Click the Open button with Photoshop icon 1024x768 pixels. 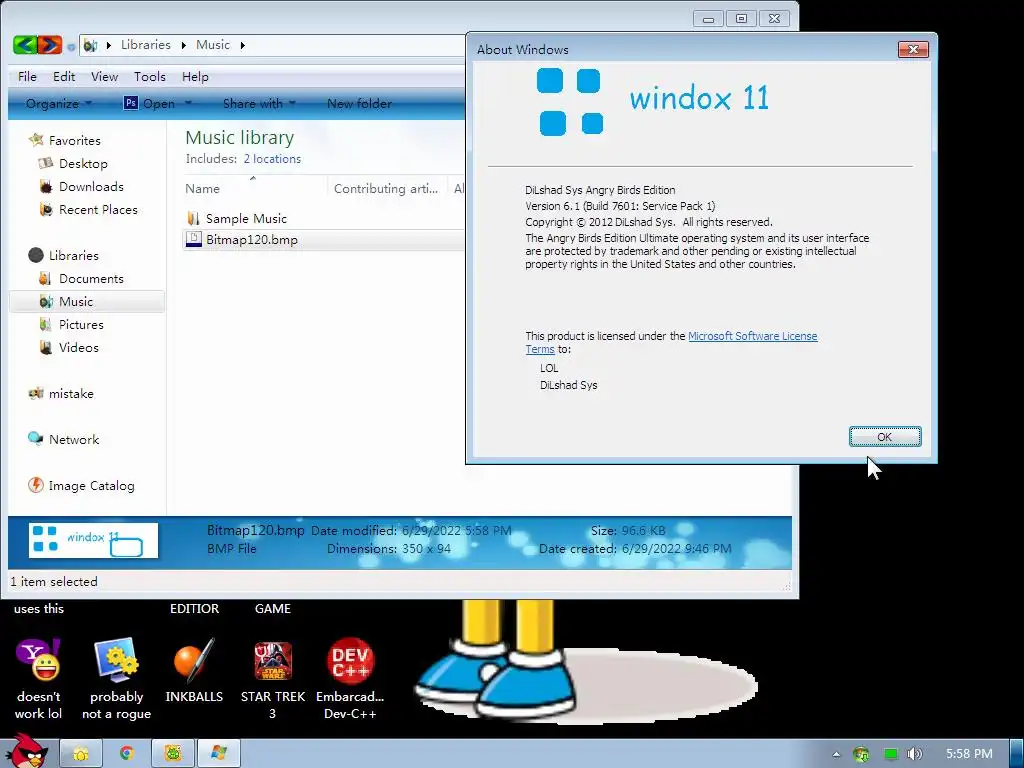(150, 103)
